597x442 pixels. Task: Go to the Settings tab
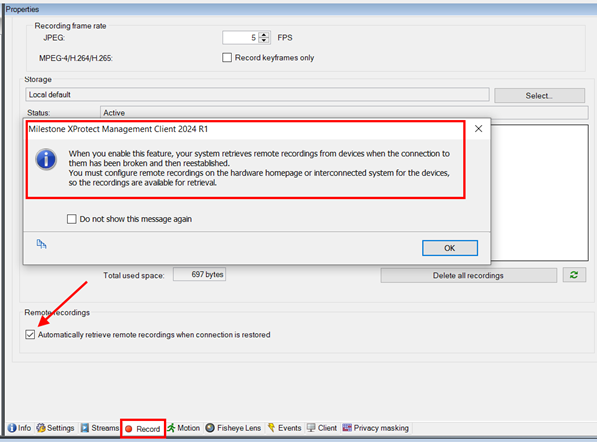56,428
